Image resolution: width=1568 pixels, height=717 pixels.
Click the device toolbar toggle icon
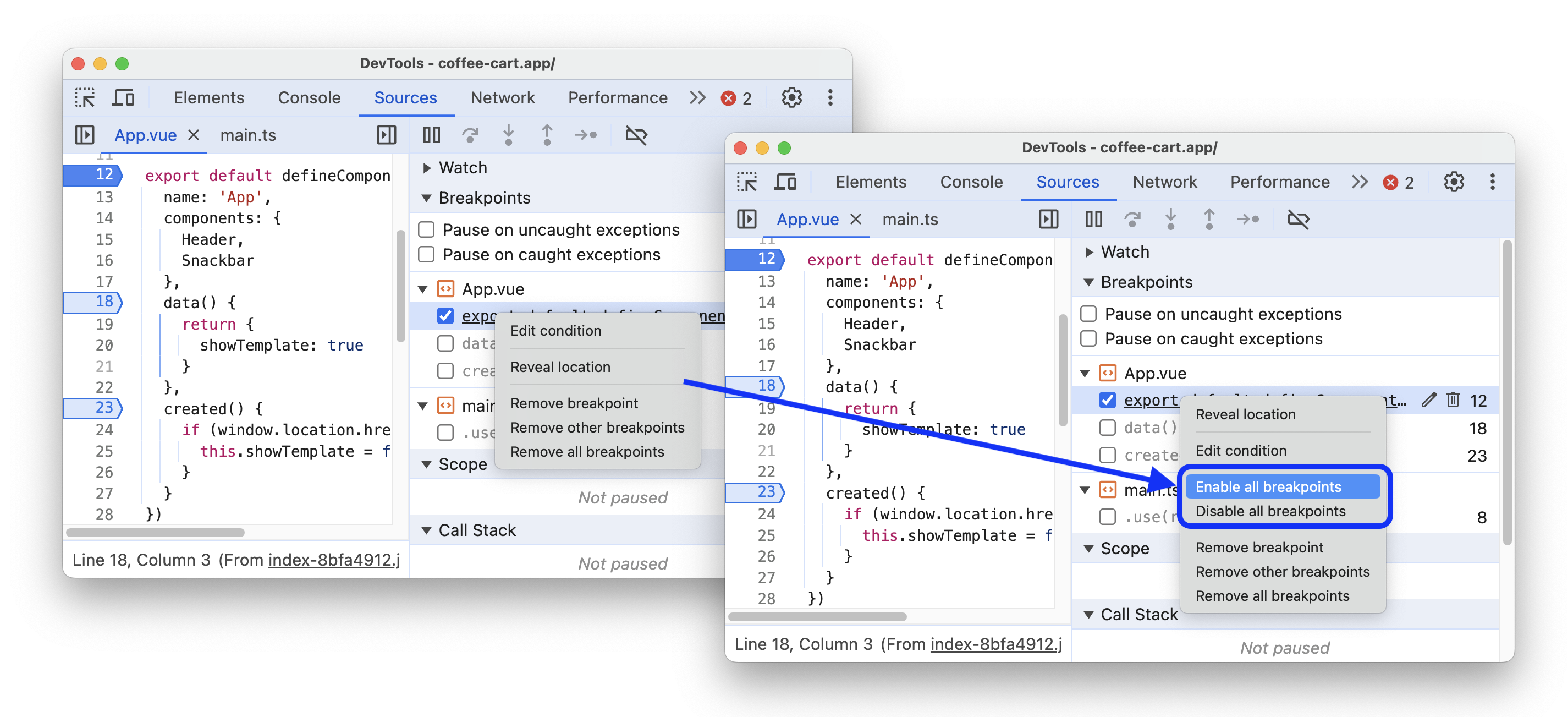tap(125, 97)
